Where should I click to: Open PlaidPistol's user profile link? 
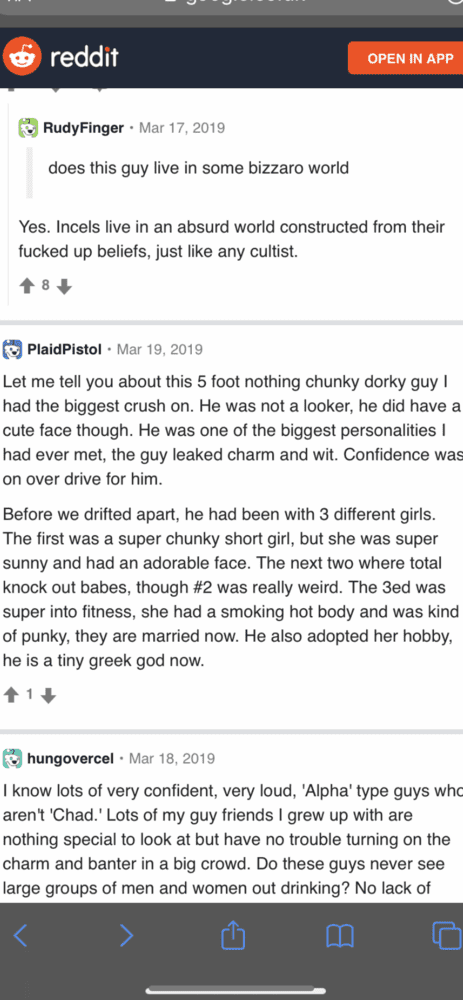(x=64, y=349)
